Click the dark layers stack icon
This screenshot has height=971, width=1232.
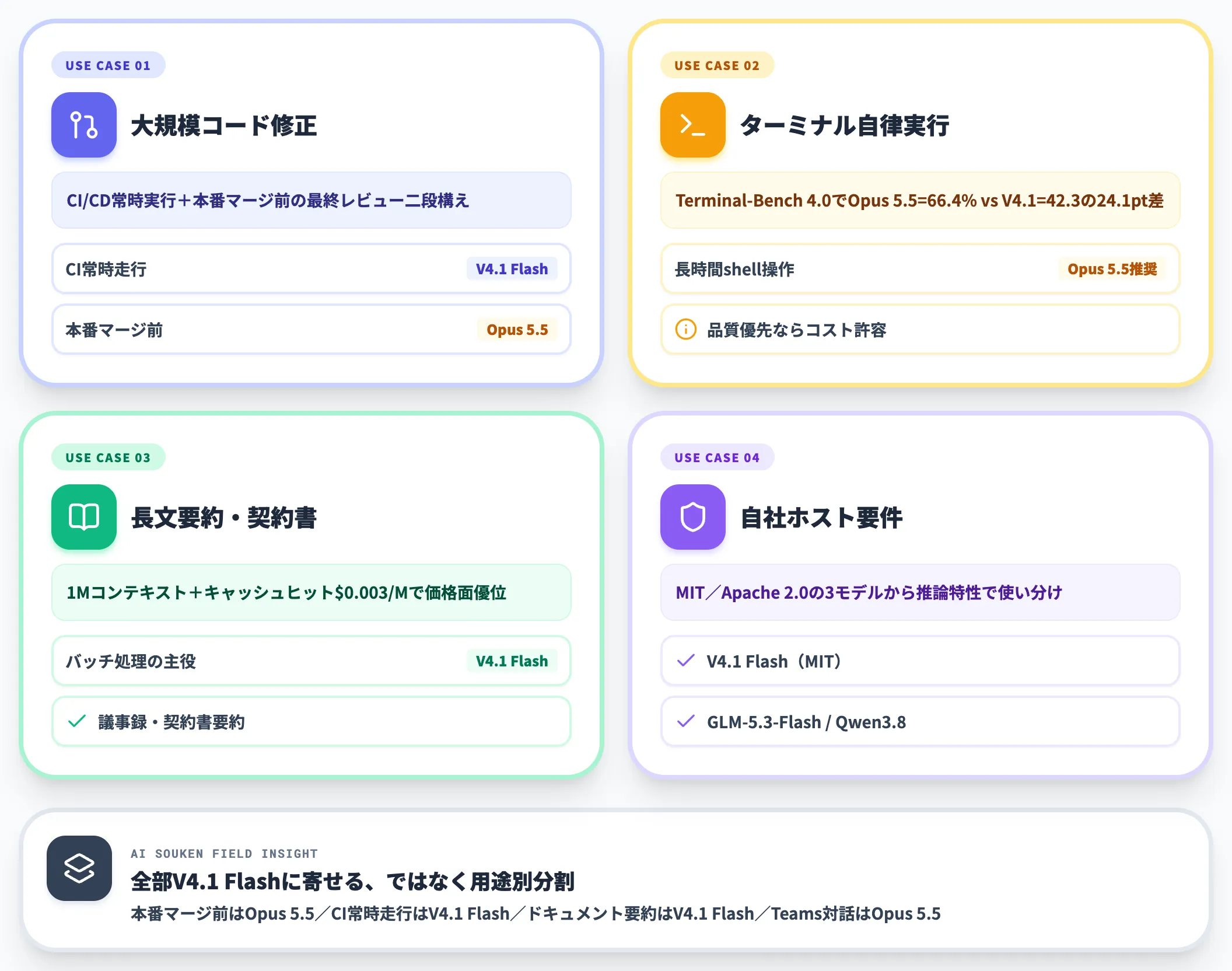pyautogui.click(x=79, y=868)
